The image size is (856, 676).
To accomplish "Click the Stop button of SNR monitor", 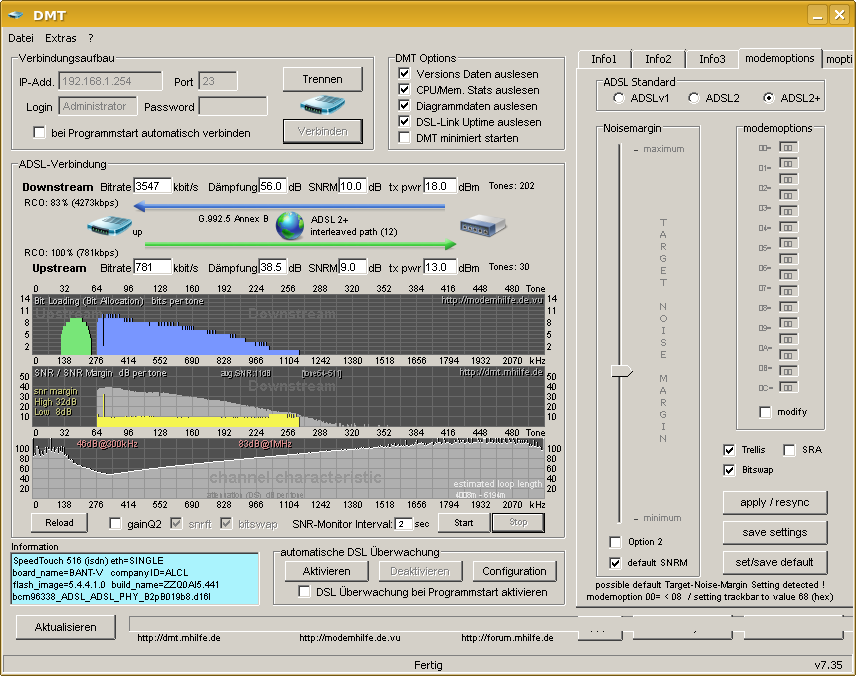I will 518,522.
